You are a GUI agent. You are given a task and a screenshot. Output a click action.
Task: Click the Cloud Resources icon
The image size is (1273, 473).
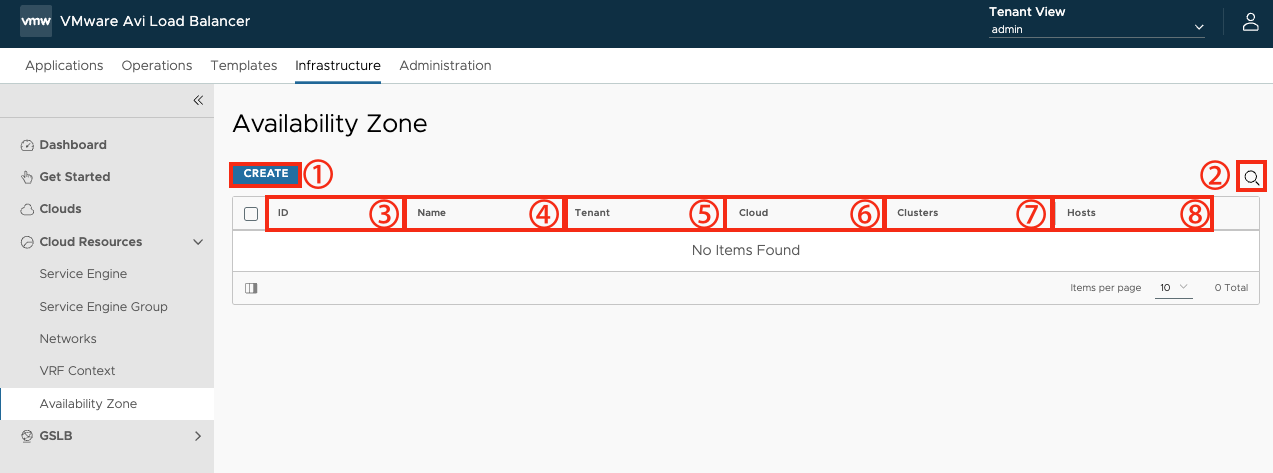coord(27,242)
